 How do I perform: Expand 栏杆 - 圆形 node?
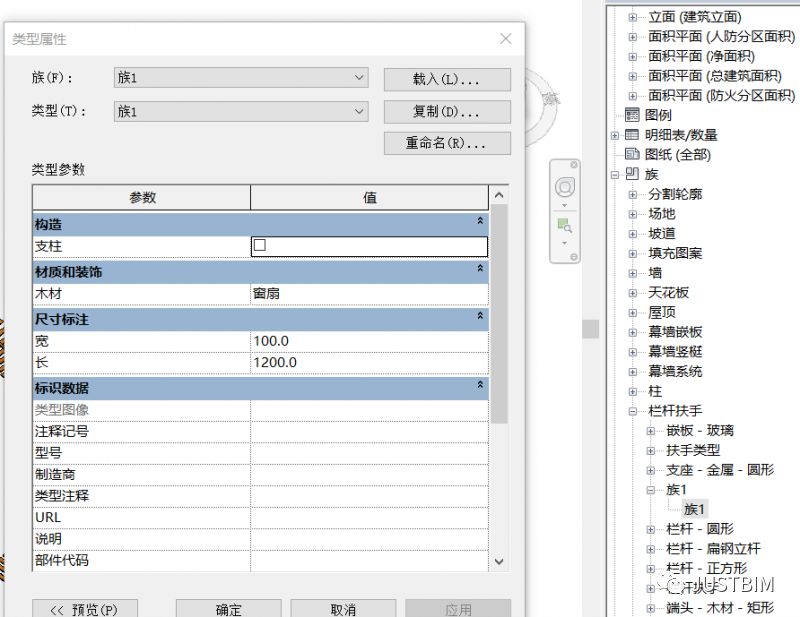pos(651,530)
